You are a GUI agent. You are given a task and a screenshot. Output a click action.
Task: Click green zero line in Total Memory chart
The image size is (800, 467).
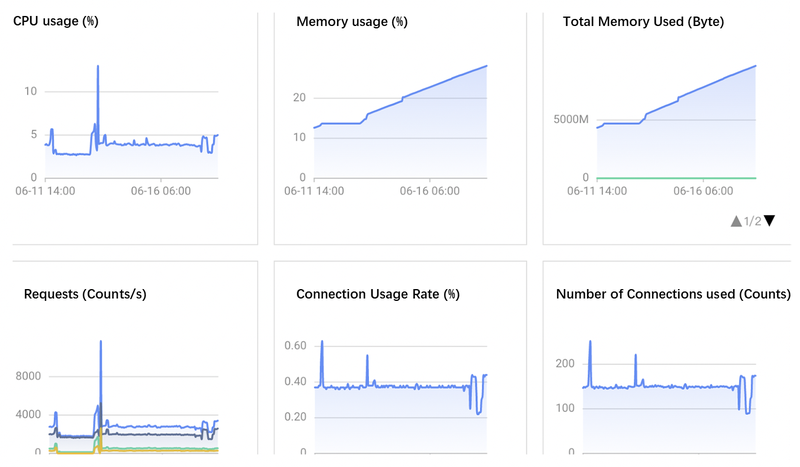click(676, 178)
